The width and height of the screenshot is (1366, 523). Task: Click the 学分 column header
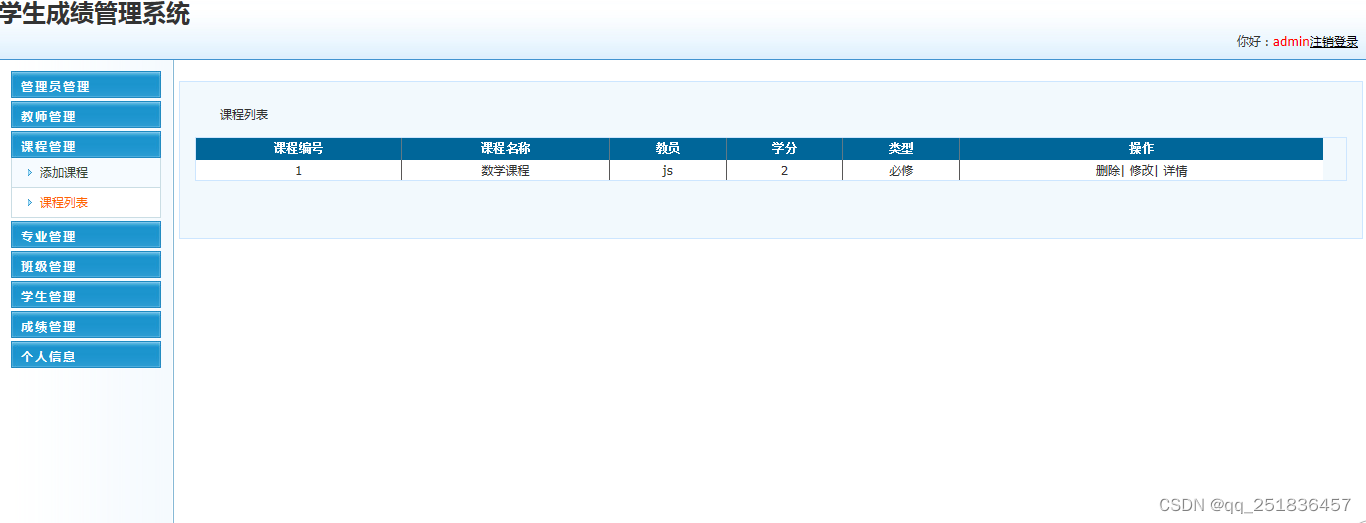pyautogui.click(x=784, y=148)
